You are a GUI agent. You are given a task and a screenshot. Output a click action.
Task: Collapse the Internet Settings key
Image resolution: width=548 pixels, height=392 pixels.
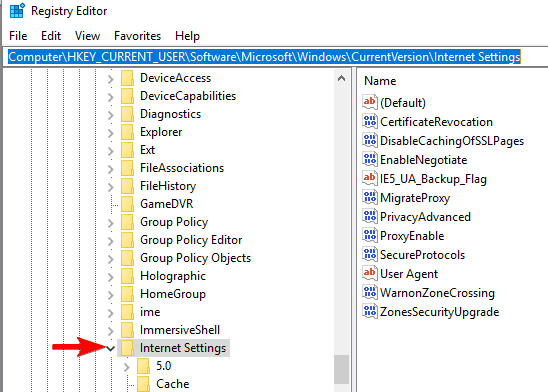click(x=110, y=348)
